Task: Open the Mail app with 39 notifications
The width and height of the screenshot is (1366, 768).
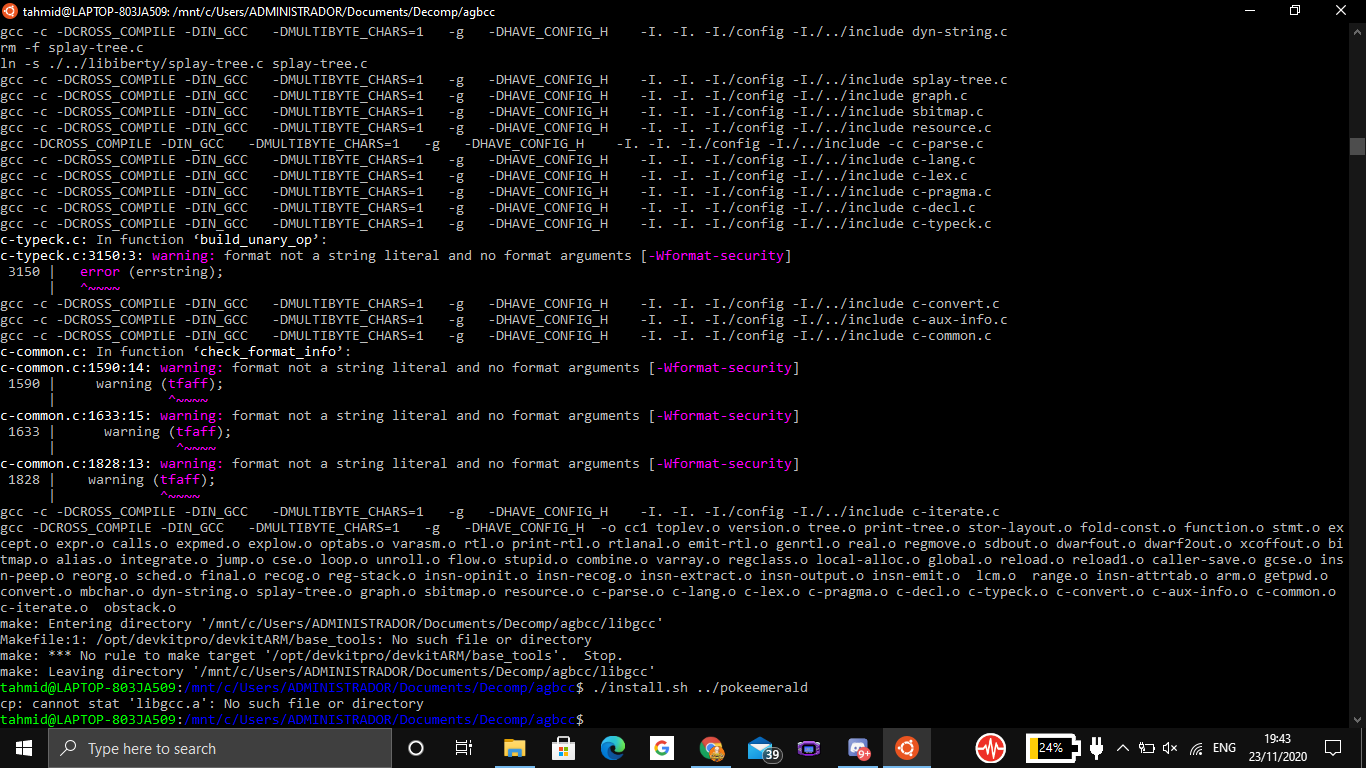Action: click(759, 748)
